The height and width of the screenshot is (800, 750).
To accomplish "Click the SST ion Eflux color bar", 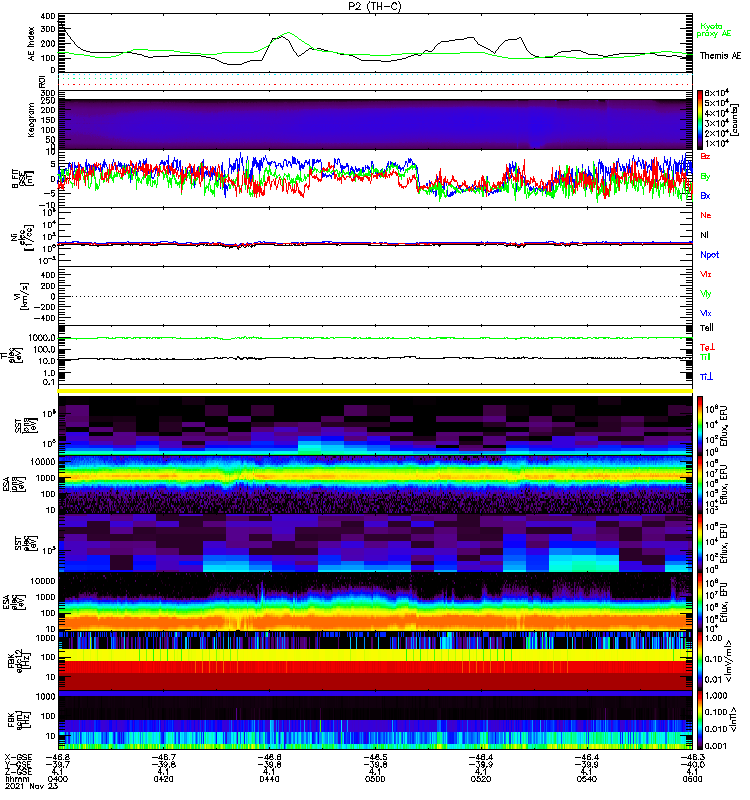I will pyautogui.click(x=700, y=426).
